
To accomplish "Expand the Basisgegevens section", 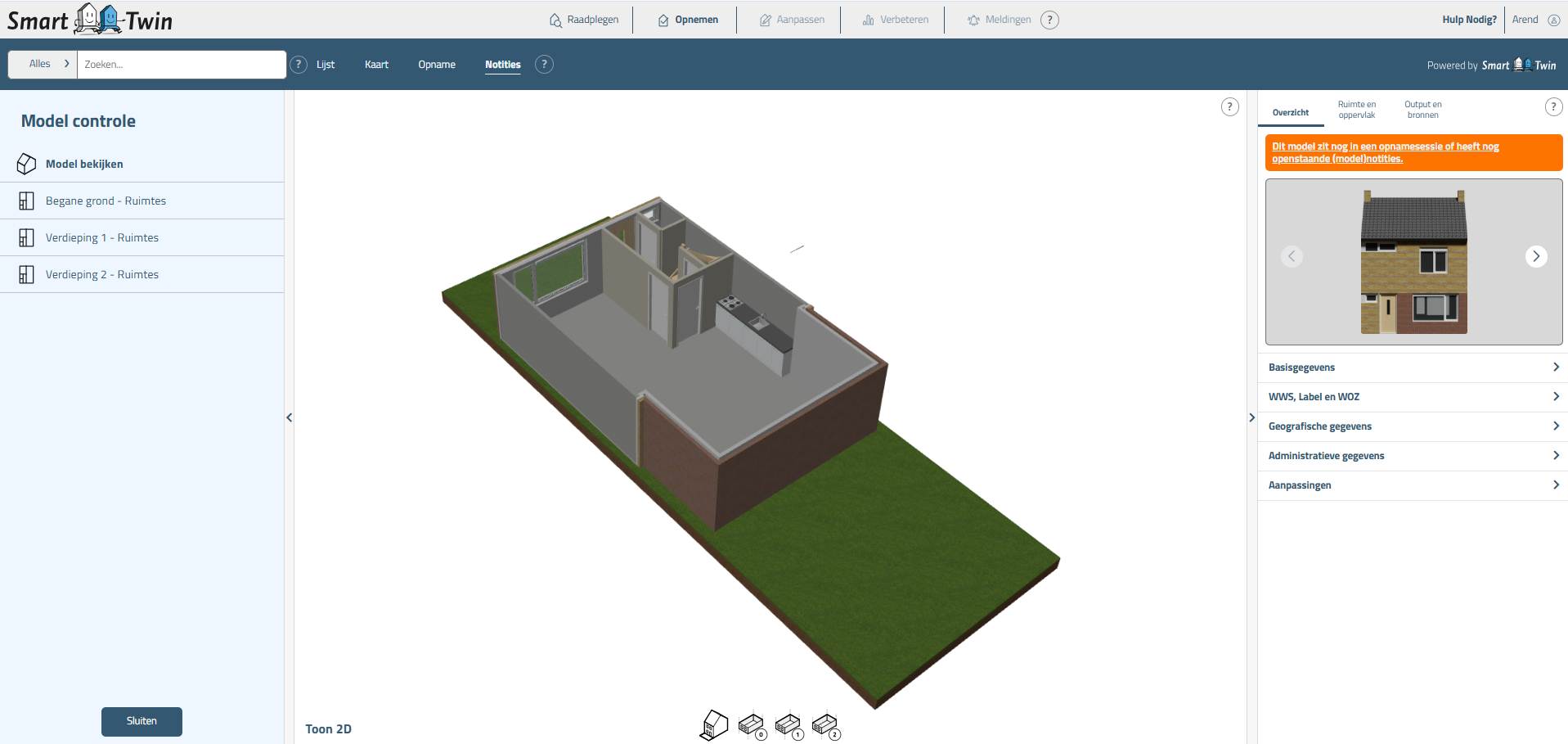I will (1413, 367).
